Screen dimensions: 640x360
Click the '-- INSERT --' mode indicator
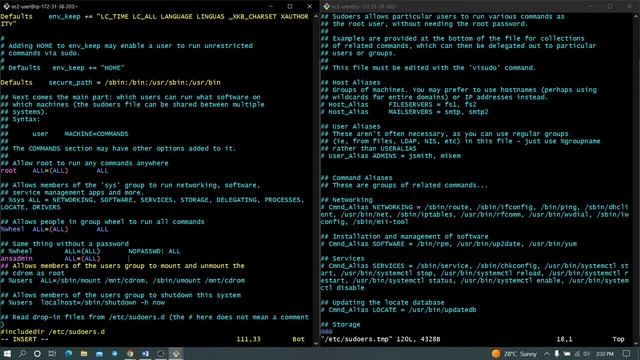[x=24, y=339]
